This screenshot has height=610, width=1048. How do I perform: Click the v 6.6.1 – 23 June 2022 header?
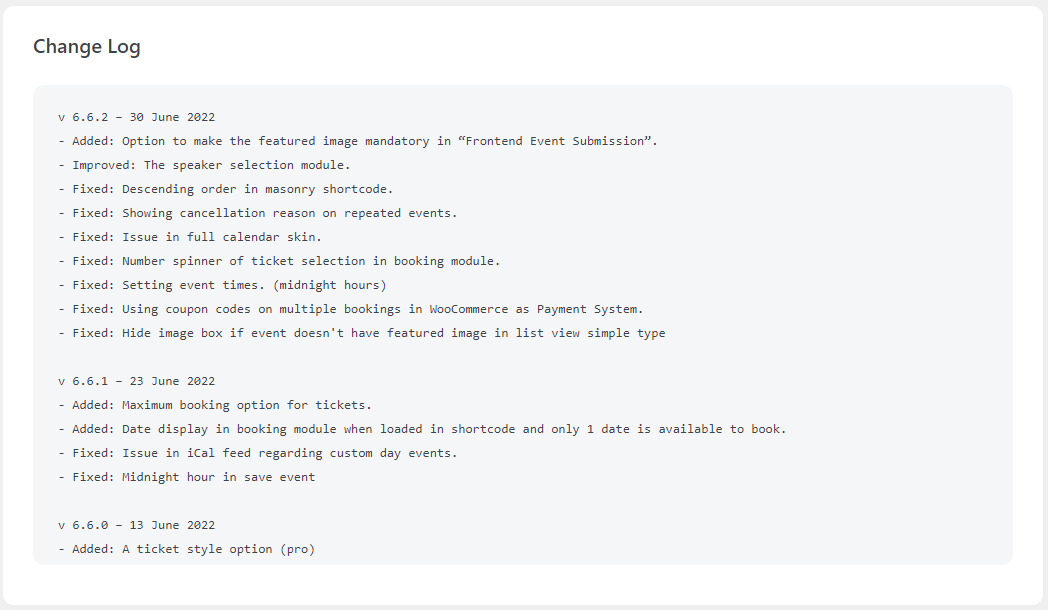coord(137,382)
